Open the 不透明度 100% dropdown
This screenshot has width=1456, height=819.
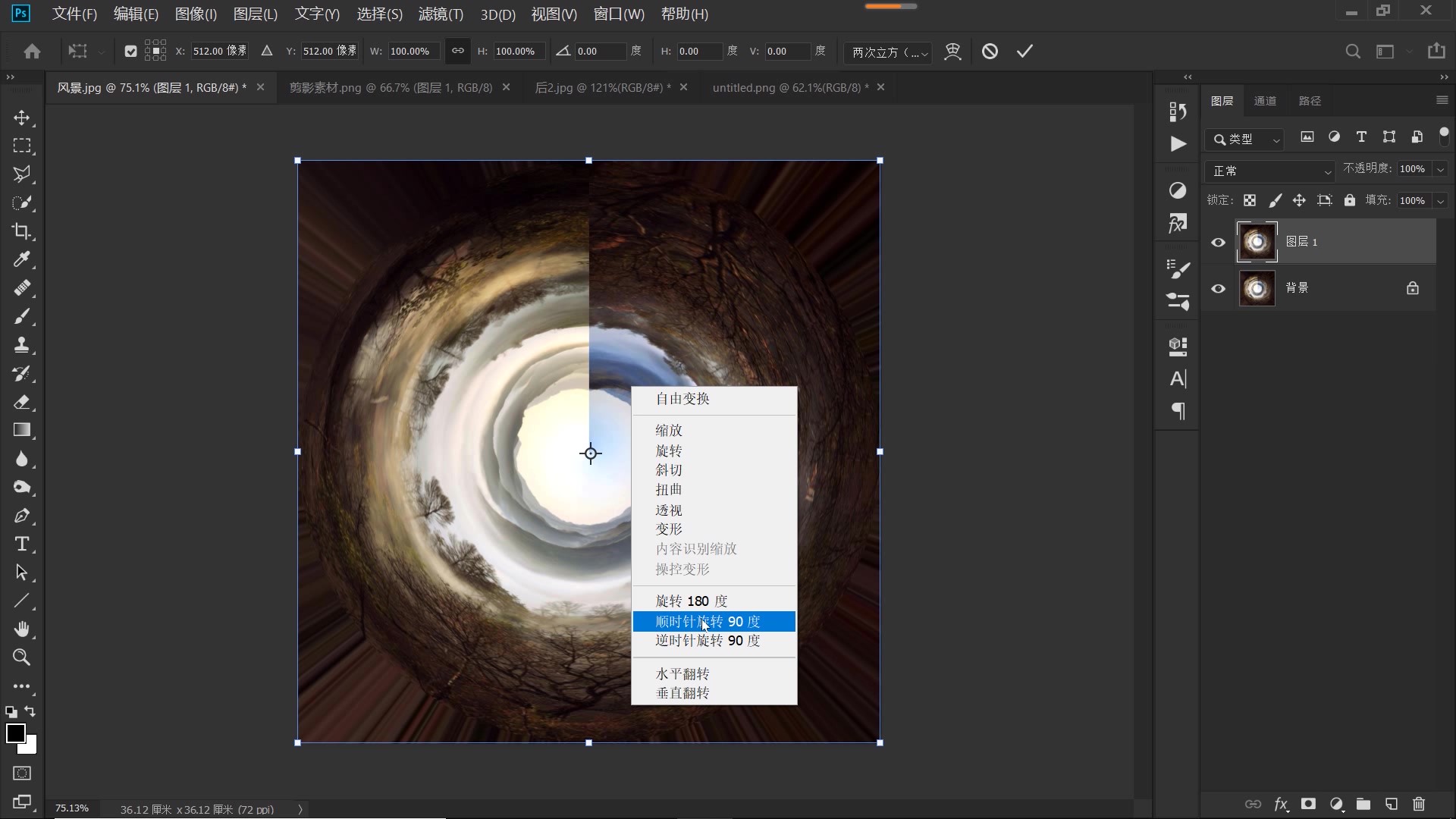pyautogui.click(x=1439, y=168)
